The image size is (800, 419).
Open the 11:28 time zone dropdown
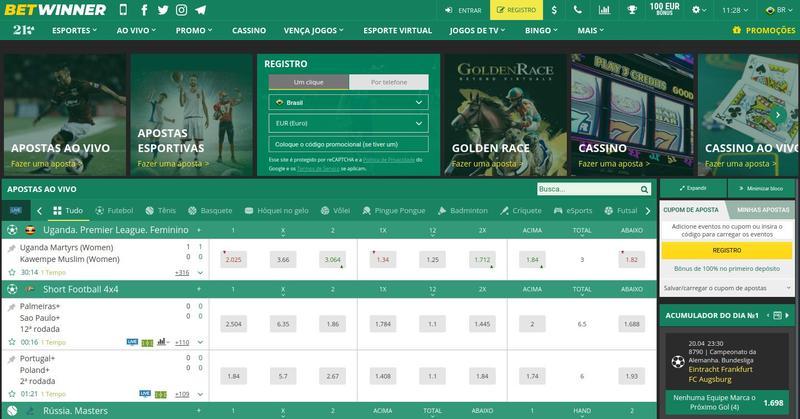point(735,10)
